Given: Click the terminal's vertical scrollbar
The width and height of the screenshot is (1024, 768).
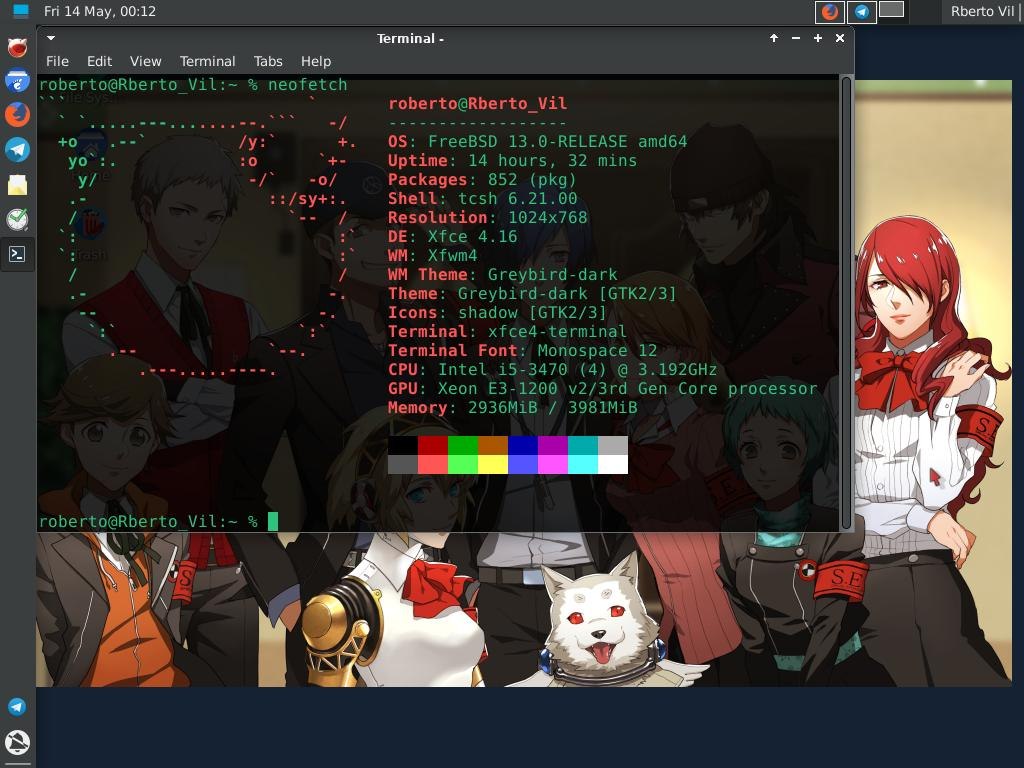Looking at the screenshot, I should coord(846,302).
